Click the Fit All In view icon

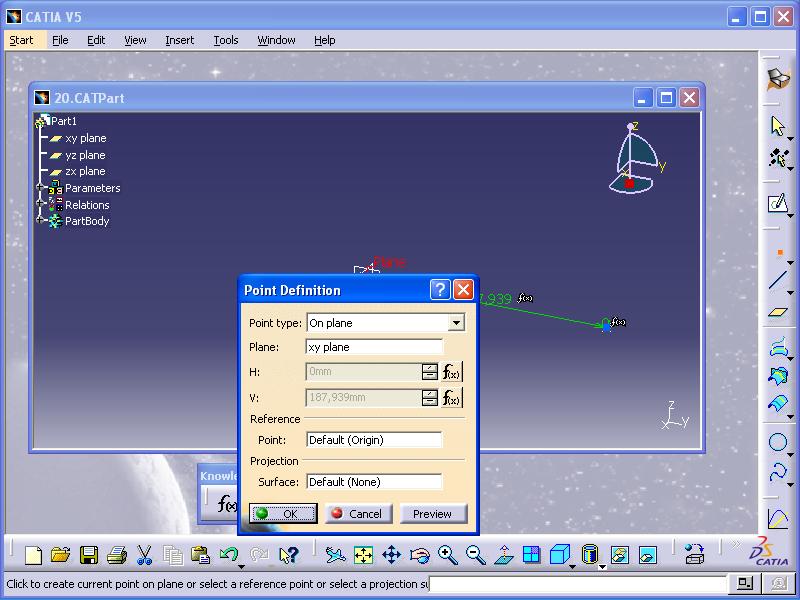tap(363, 554)
